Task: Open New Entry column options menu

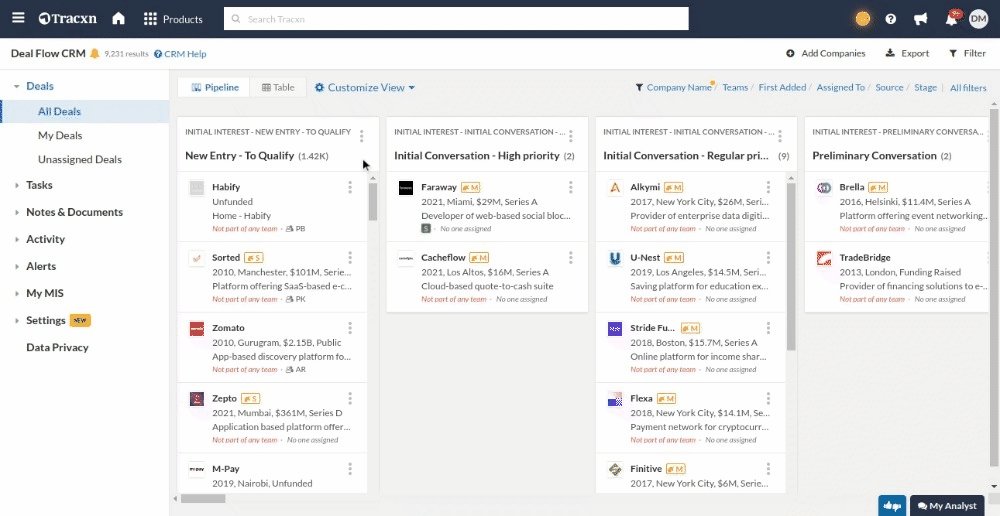Action: point(361,137)
